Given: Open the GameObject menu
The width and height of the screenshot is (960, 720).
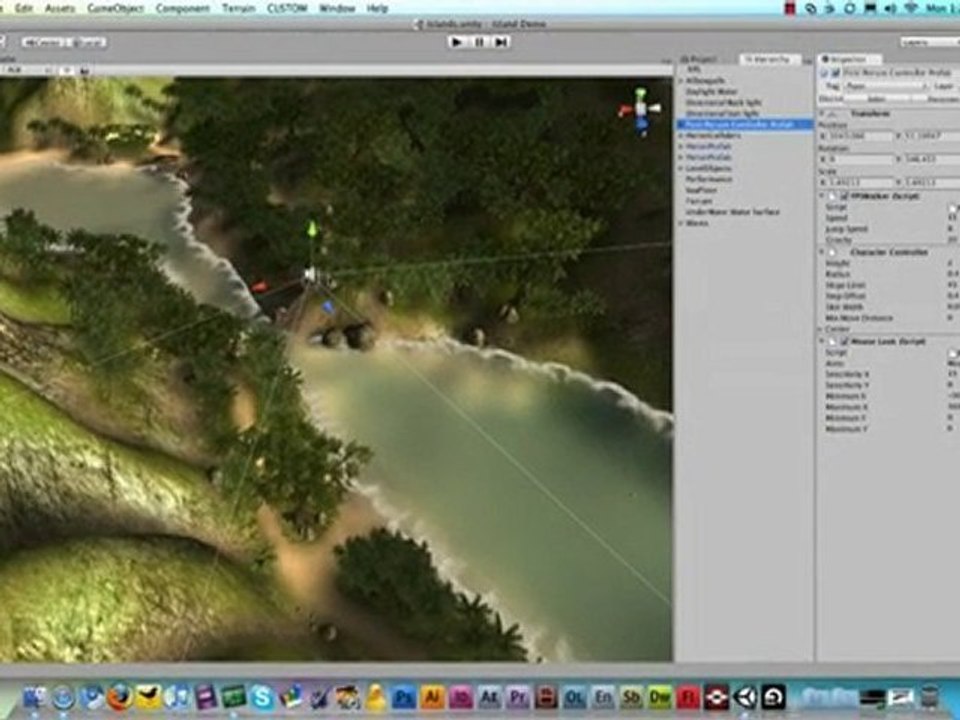Looking at the screenshot, I should click(115, 8).
